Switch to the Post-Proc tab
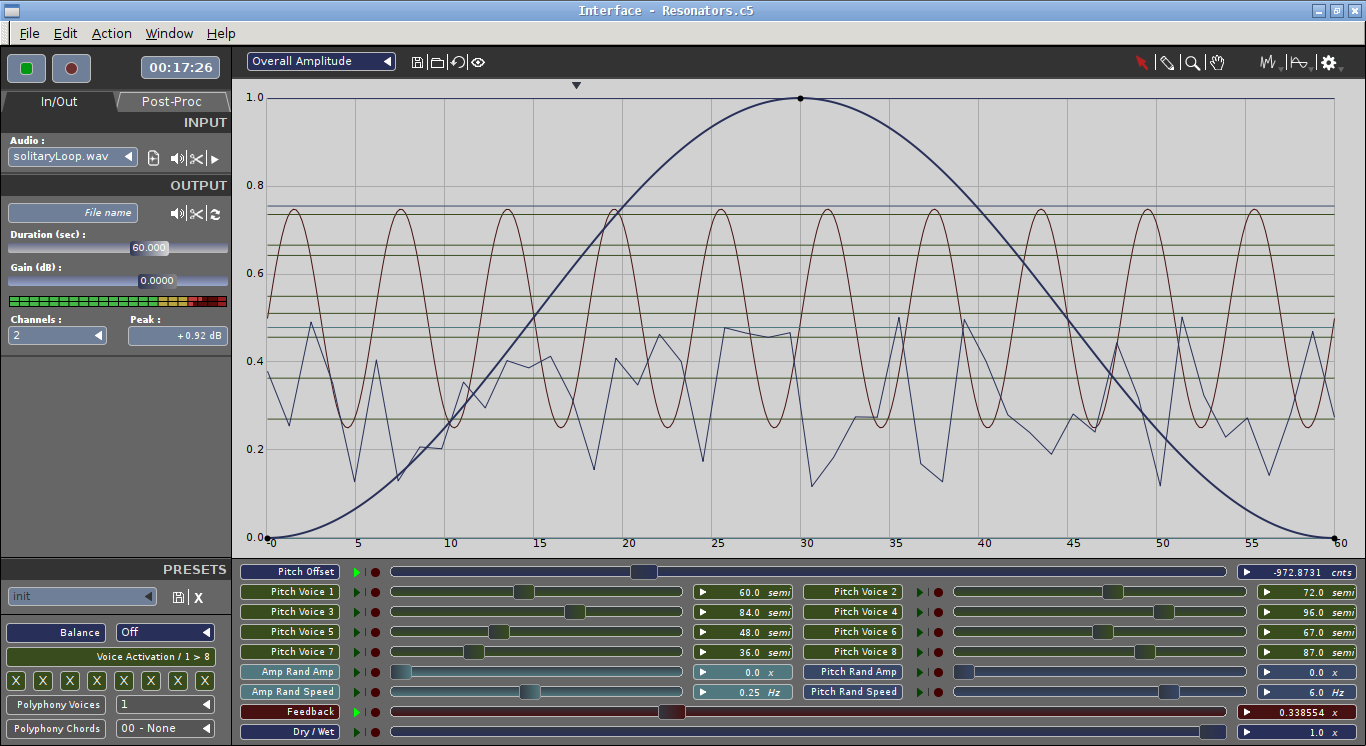The width and height of the screenshot is (1366, 746). [x=171, y=101]
